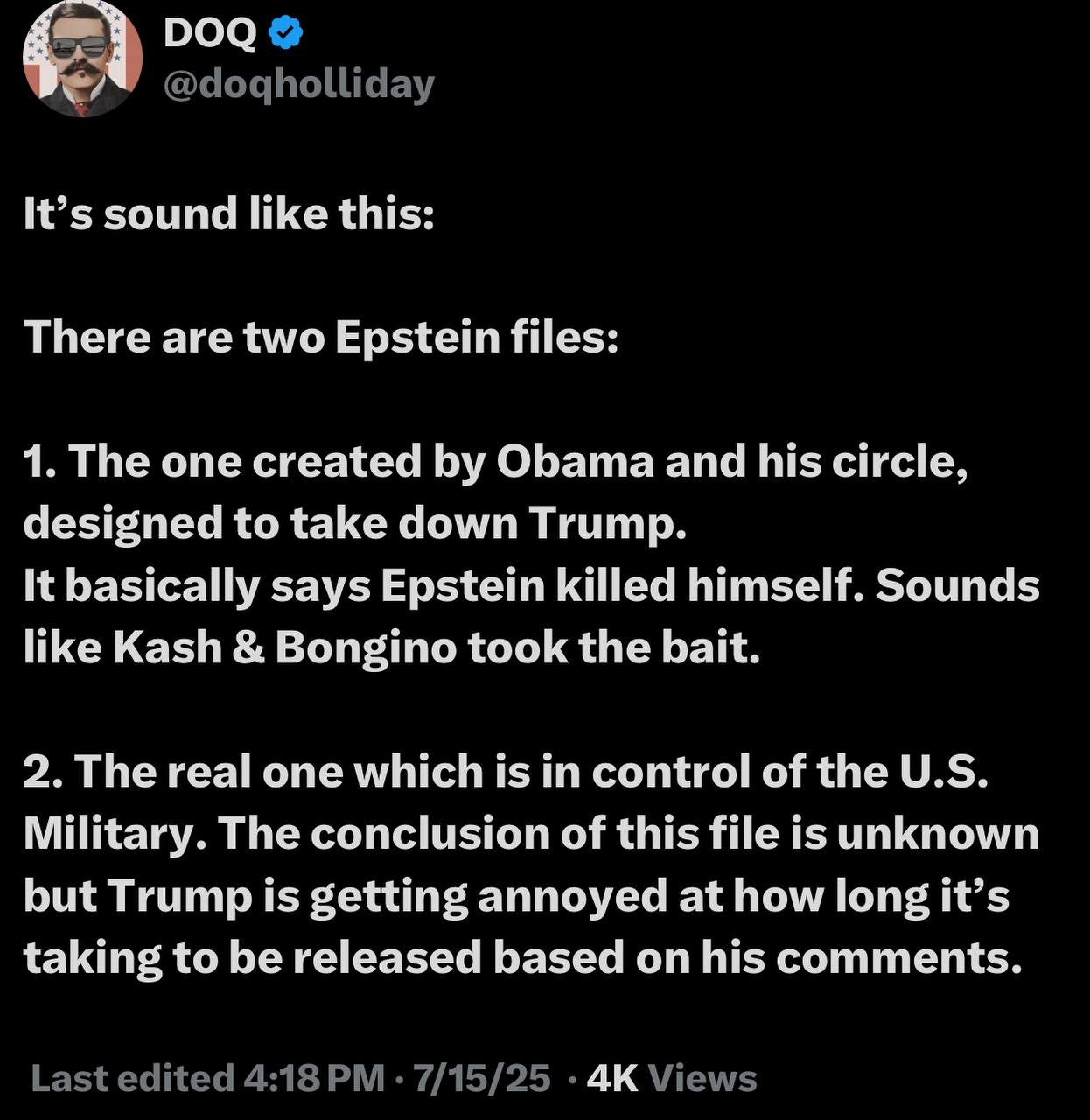Viewport: 1090px width, 1120px height.
Task: Click the word "Bongino" in the tweet
Action: (366, 648)
